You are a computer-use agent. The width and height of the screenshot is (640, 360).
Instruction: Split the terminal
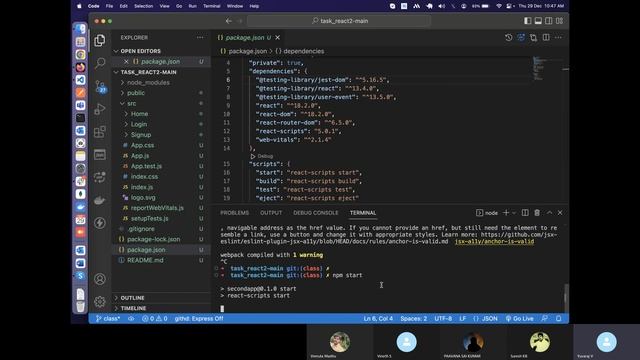point(525,213)
